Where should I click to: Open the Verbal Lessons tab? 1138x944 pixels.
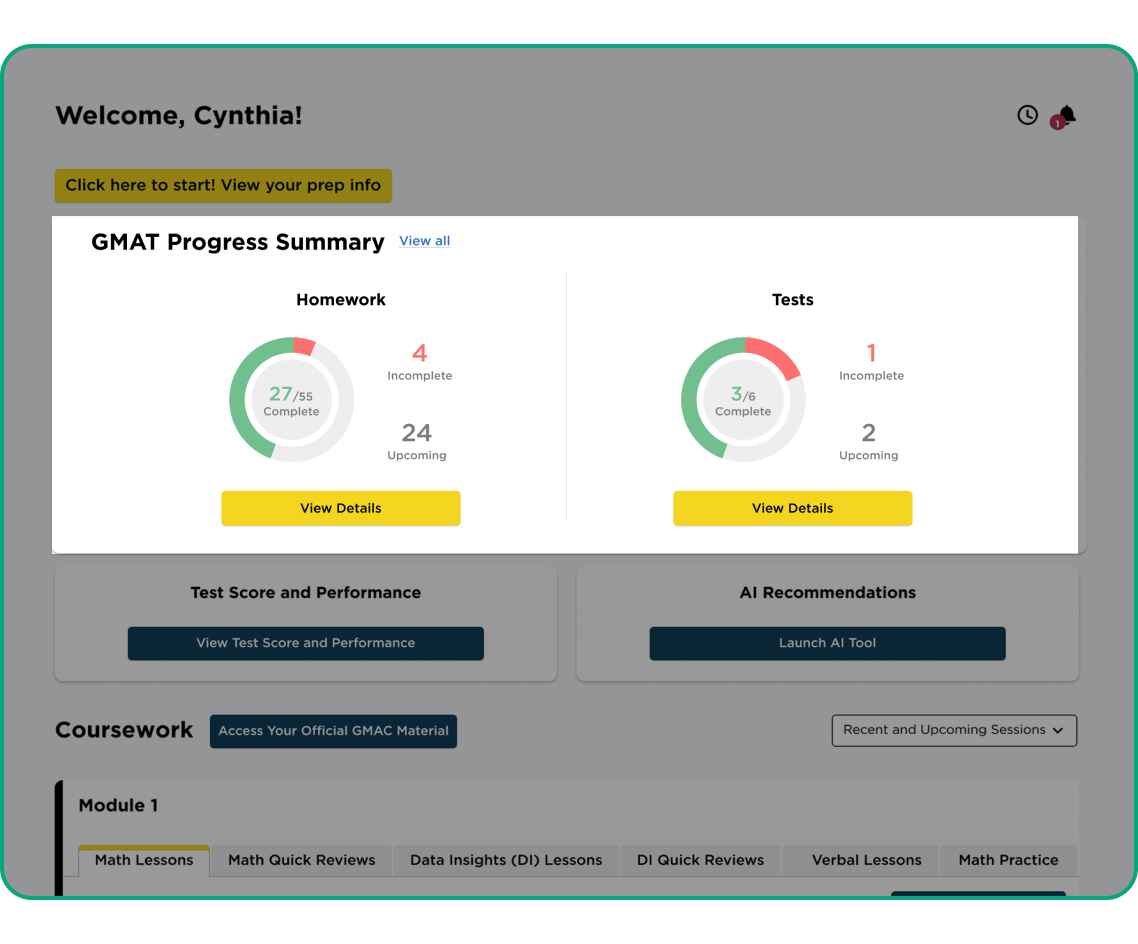coord(866,860)
